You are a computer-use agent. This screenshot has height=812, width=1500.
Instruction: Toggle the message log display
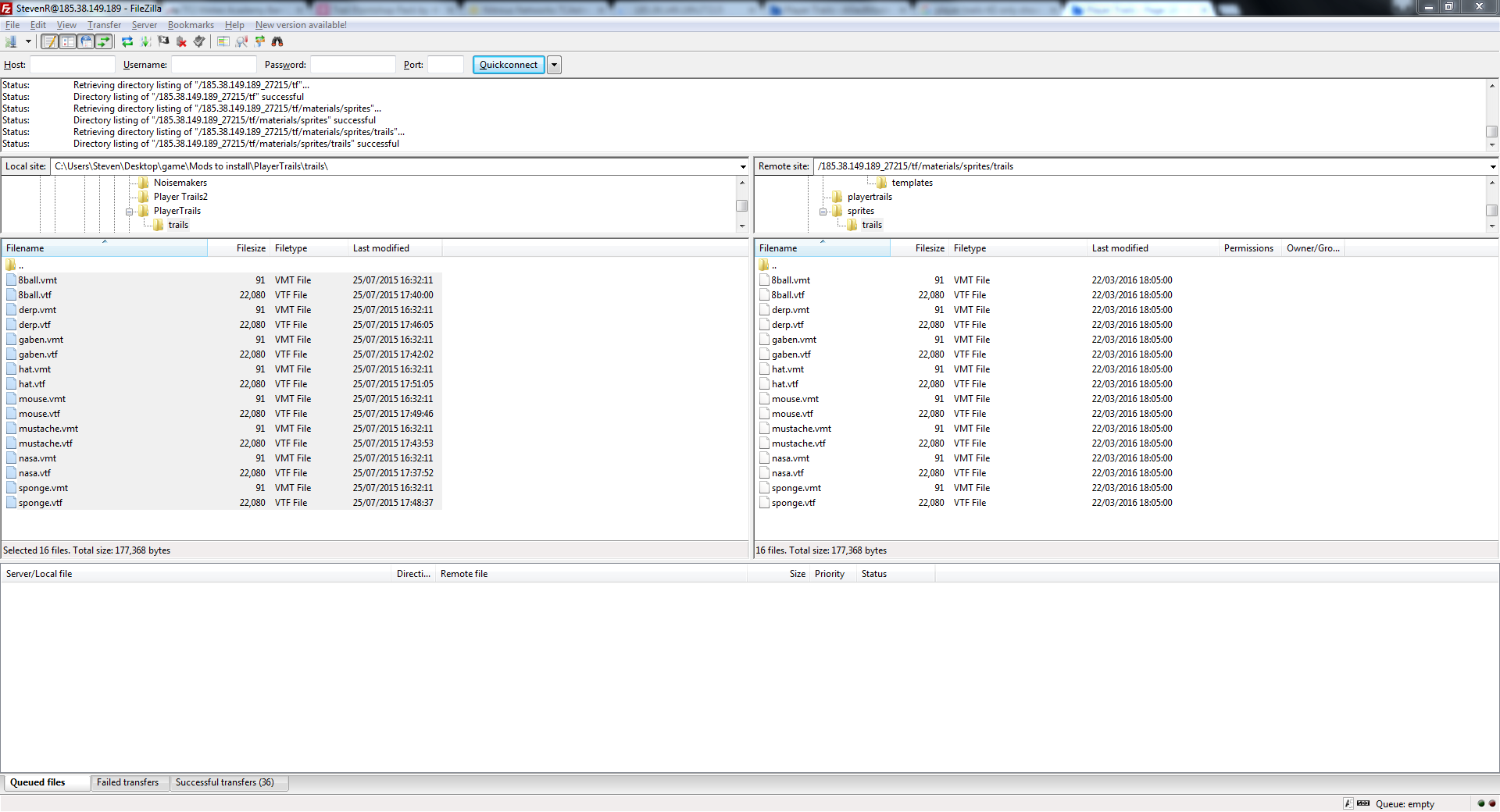(50, 41)
